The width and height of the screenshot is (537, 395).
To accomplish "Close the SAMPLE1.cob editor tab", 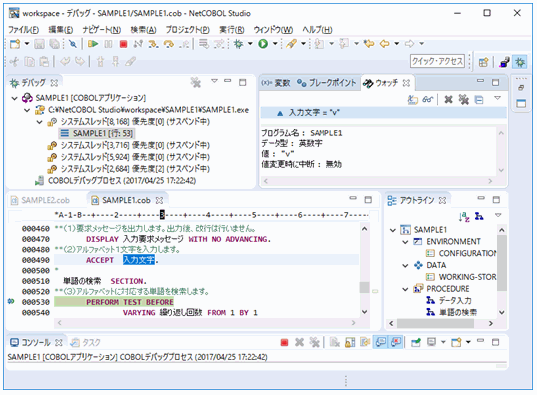I will [159, 200].
